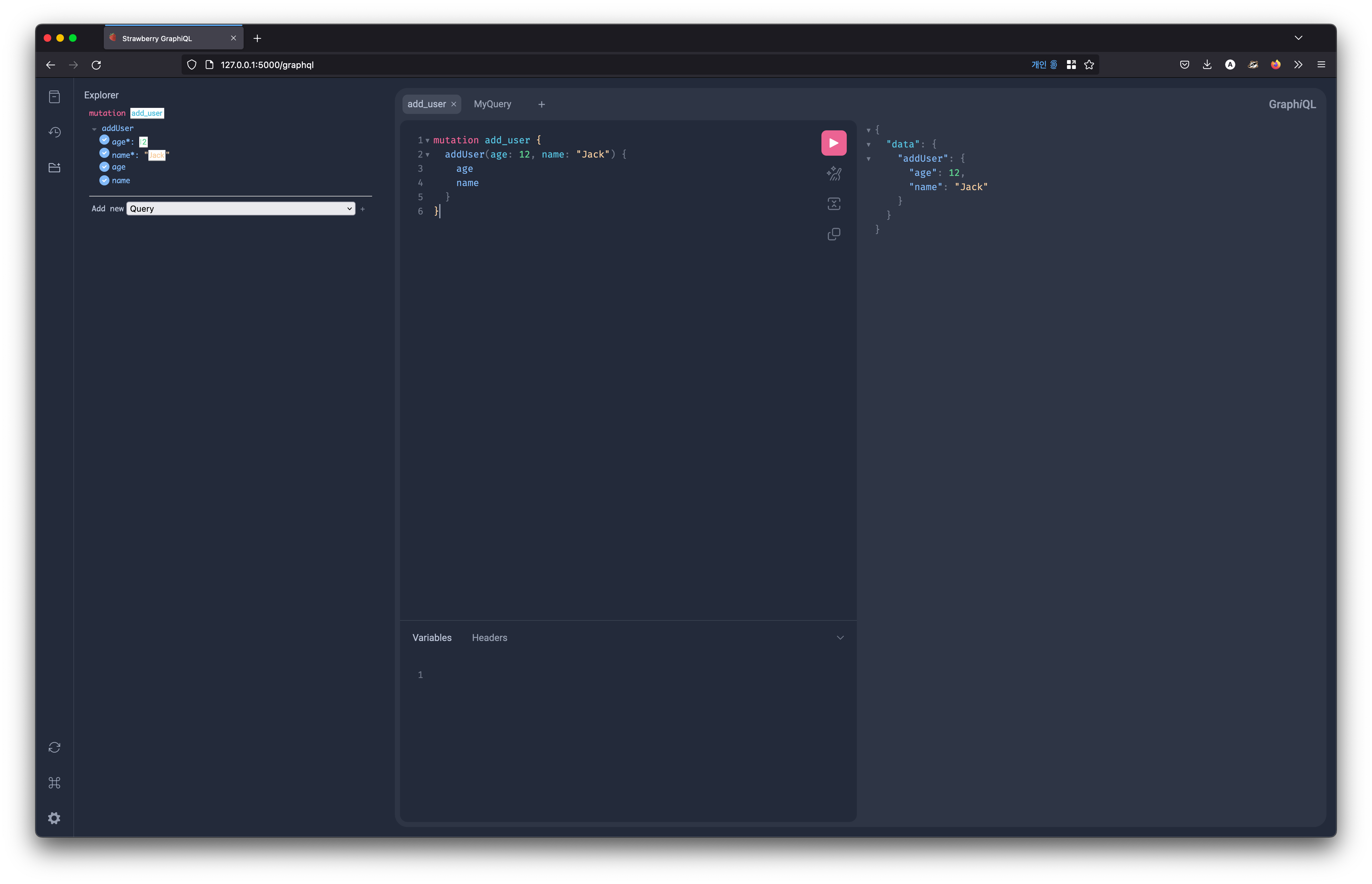Open the Add new operation type dropdown
This screenshot has width=1372, height=884.
pos(240,209)
